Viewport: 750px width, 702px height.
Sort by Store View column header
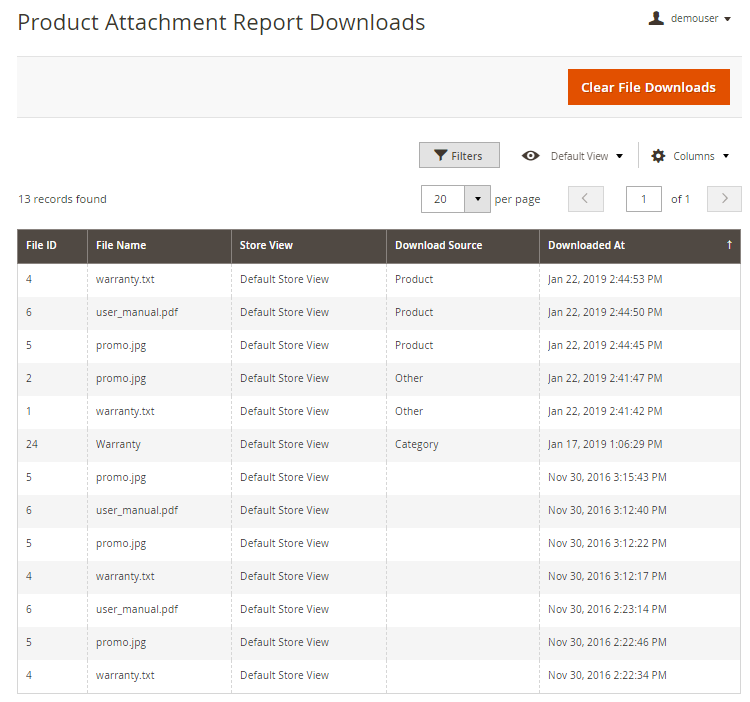[x=266, y=245]
